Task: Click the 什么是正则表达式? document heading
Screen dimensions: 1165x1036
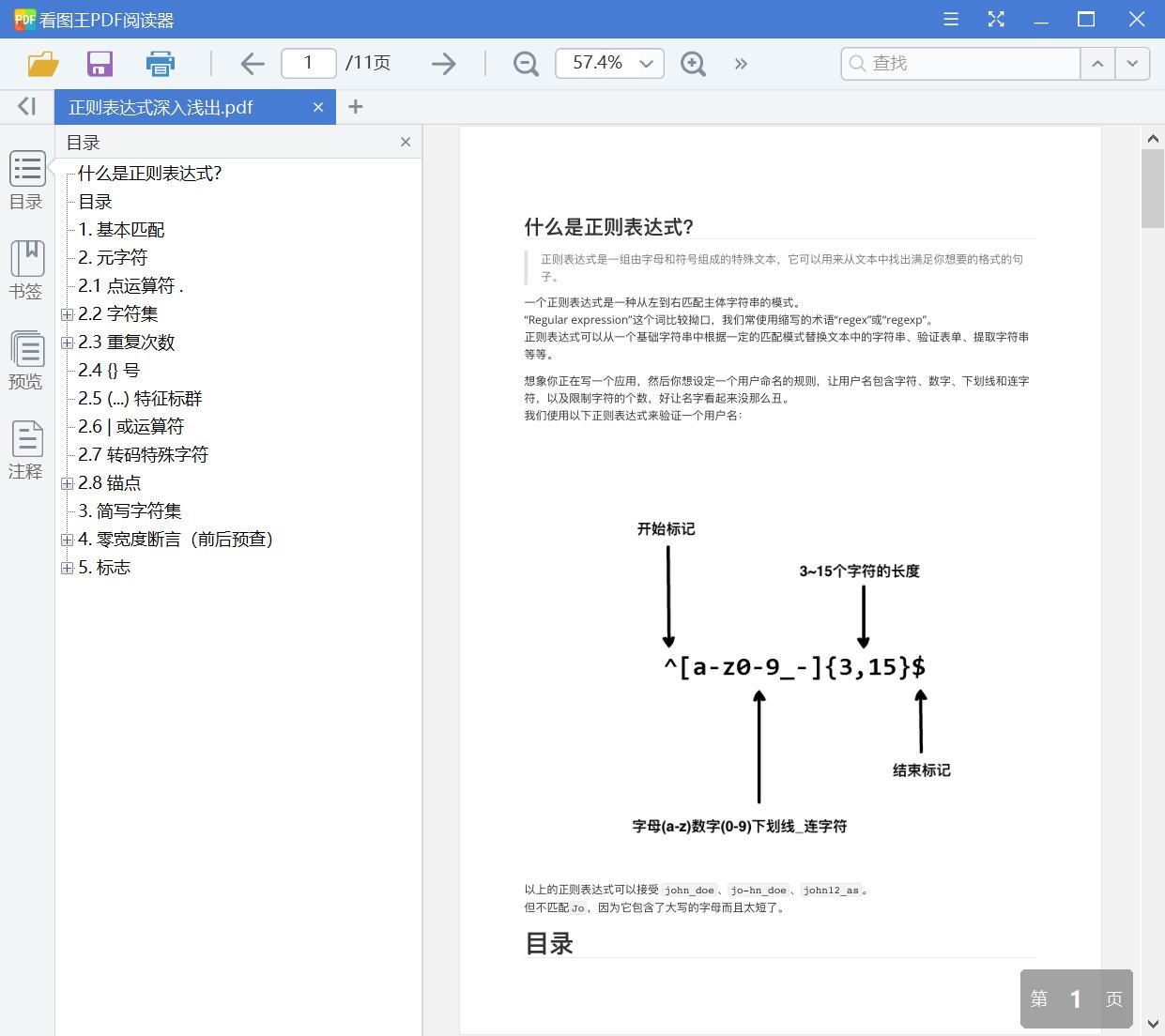Action: coord(609,226)
